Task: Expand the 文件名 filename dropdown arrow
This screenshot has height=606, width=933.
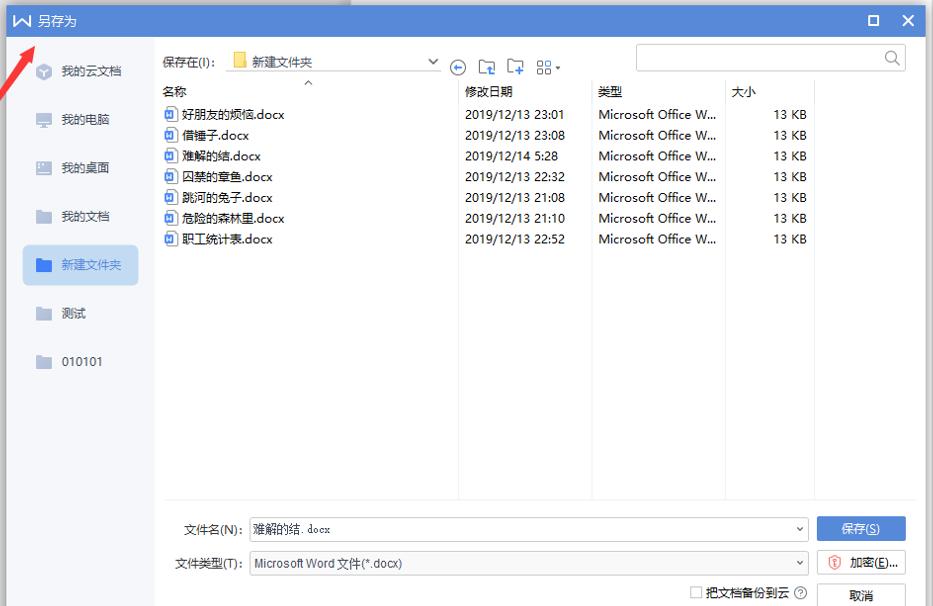Action: pyautogui.click(x=798, y=529)
